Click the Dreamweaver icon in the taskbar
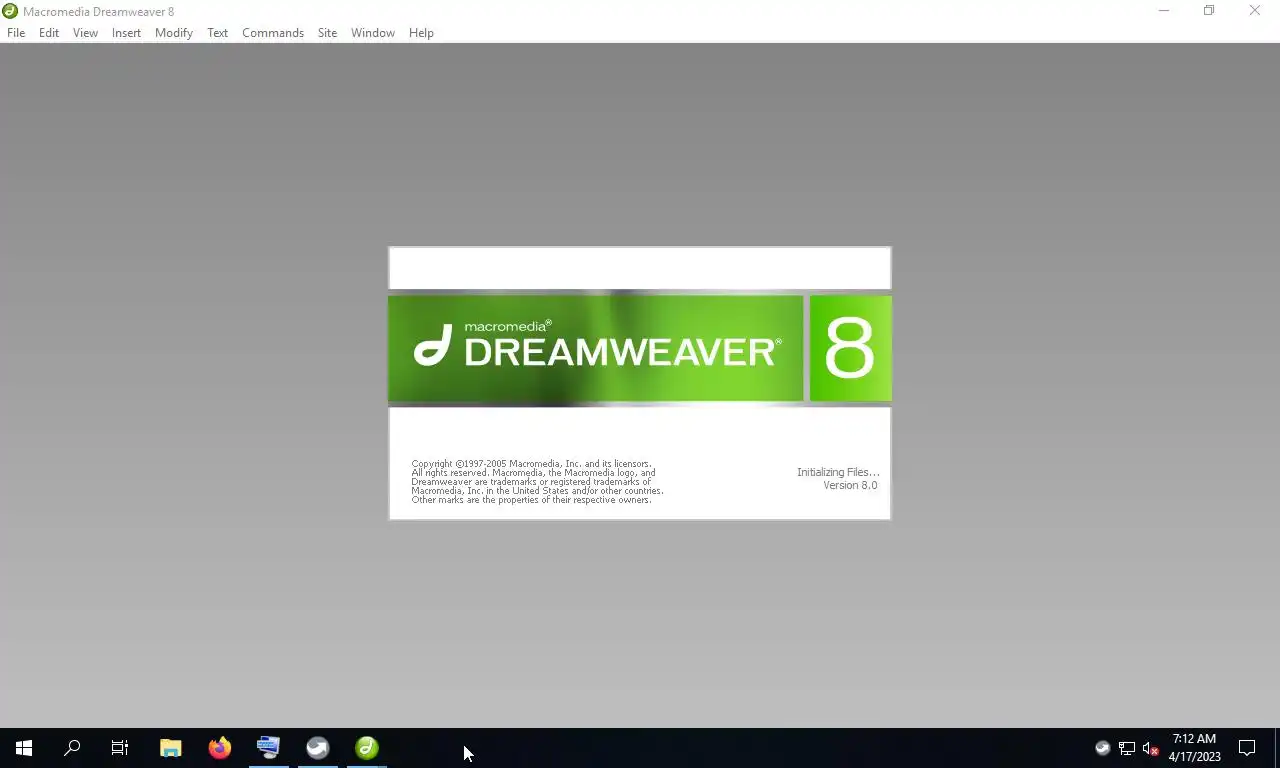 pos(367,748)
